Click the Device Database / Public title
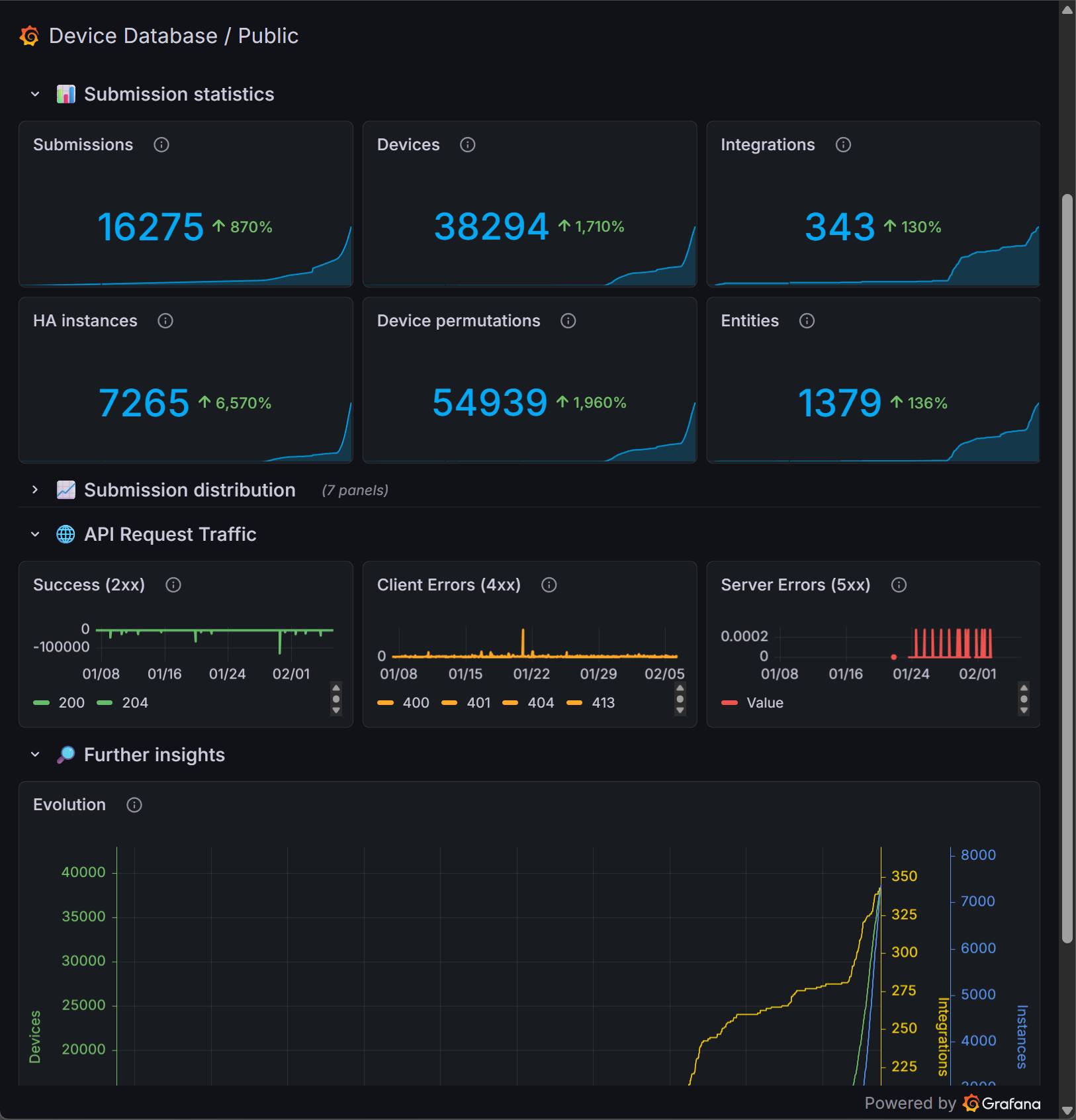 pyautogui.click(x=173, y=36)
